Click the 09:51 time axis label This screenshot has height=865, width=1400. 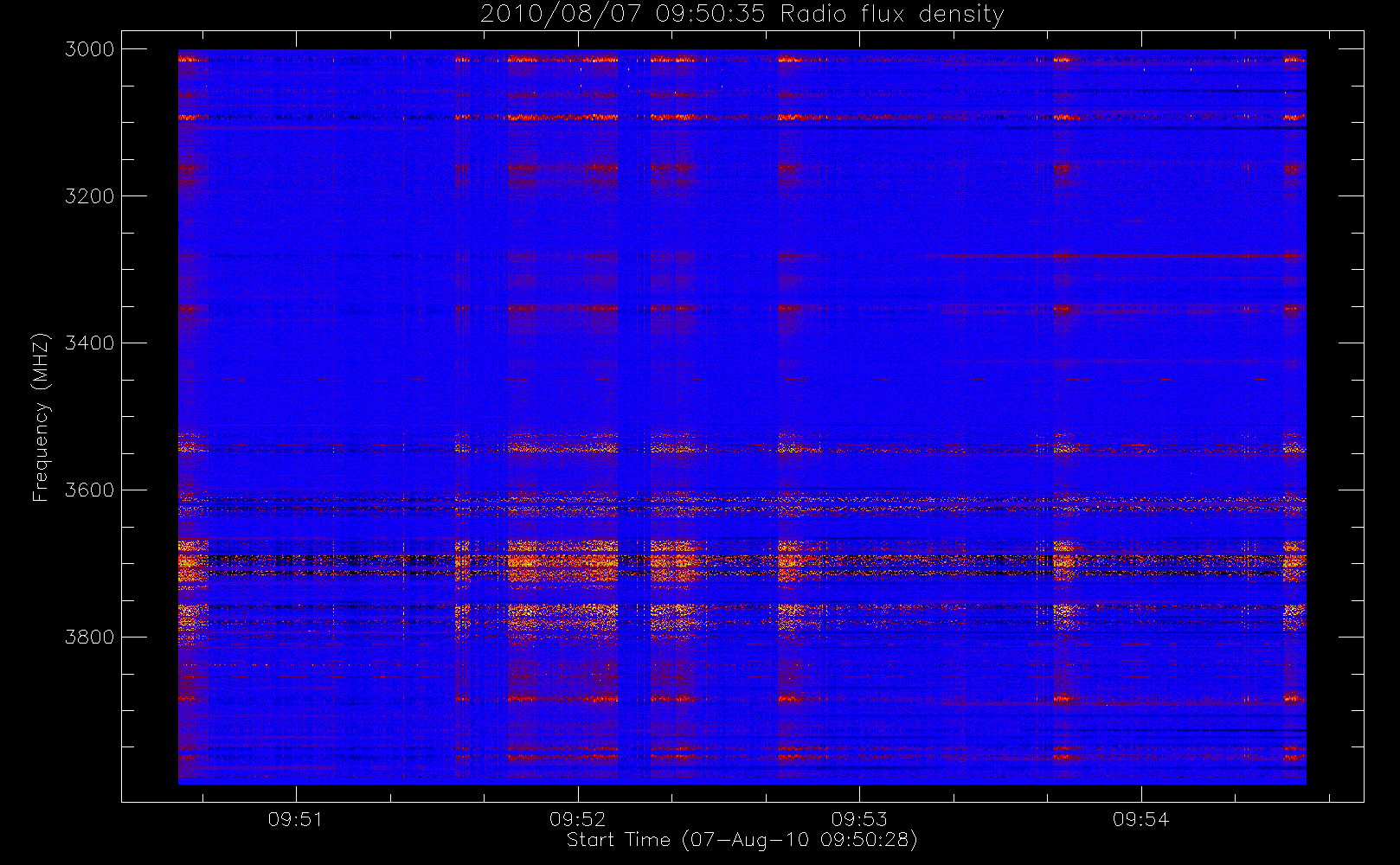(x=295, y=819)
